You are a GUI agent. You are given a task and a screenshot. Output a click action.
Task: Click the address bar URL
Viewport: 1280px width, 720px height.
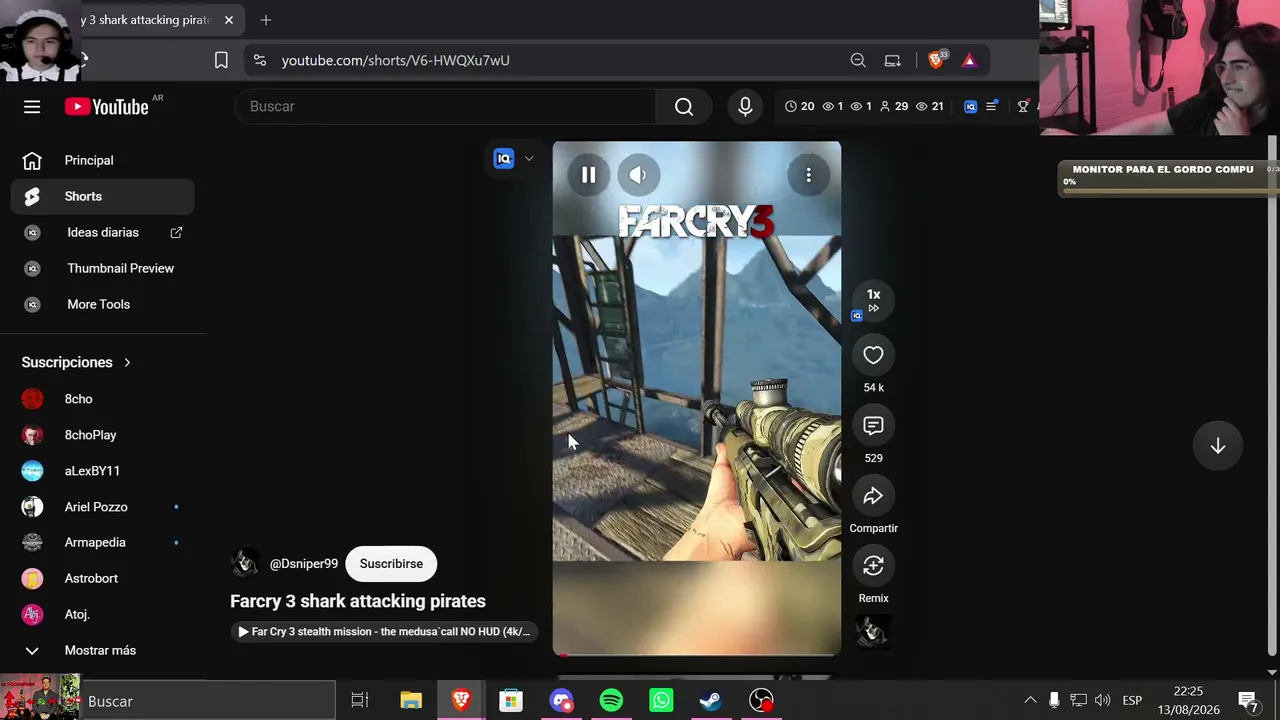(x=395, y=60)
